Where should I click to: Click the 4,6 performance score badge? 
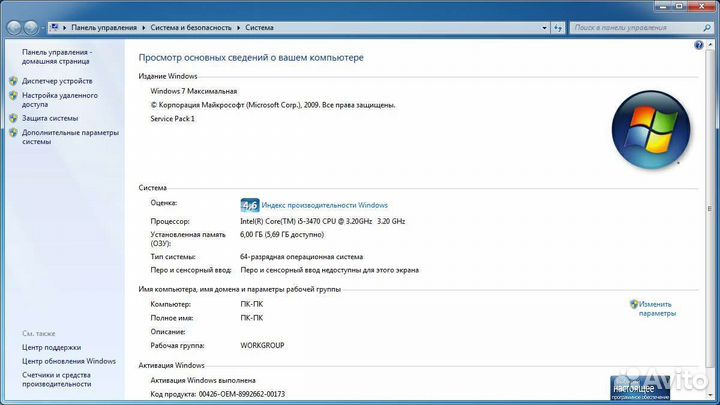250,205
